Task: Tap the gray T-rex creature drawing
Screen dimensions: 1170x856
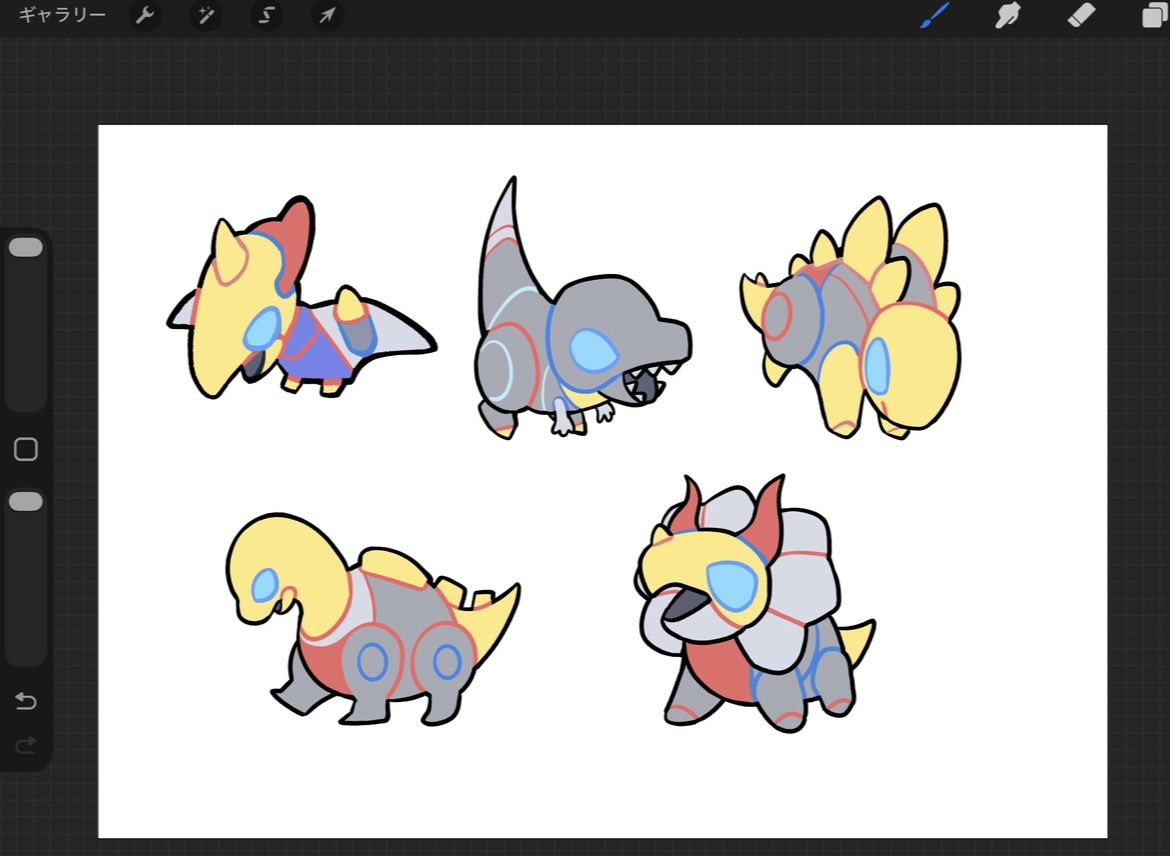Action: pos(583,307)
